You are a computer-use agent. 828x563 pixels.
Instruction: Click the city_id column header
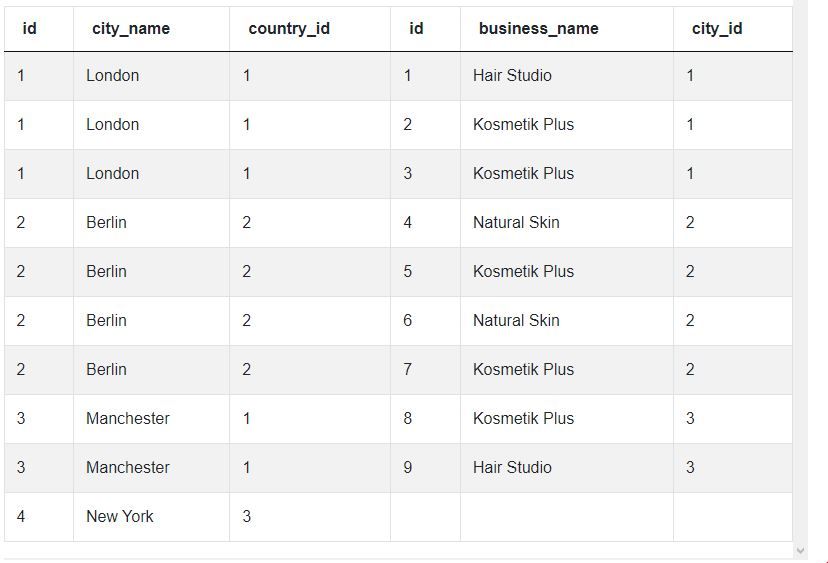(x=716, y=29)
